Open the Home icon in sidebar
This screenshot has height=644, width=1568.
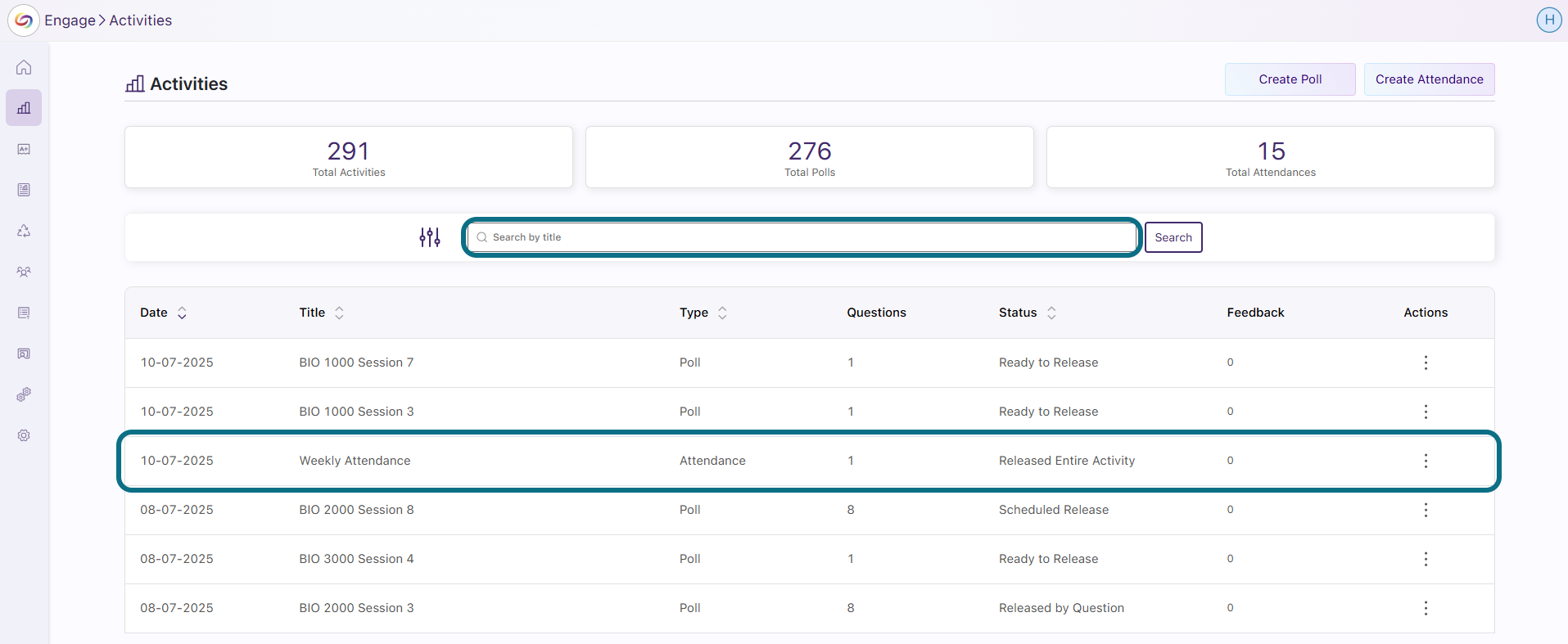tap(24, 67)
